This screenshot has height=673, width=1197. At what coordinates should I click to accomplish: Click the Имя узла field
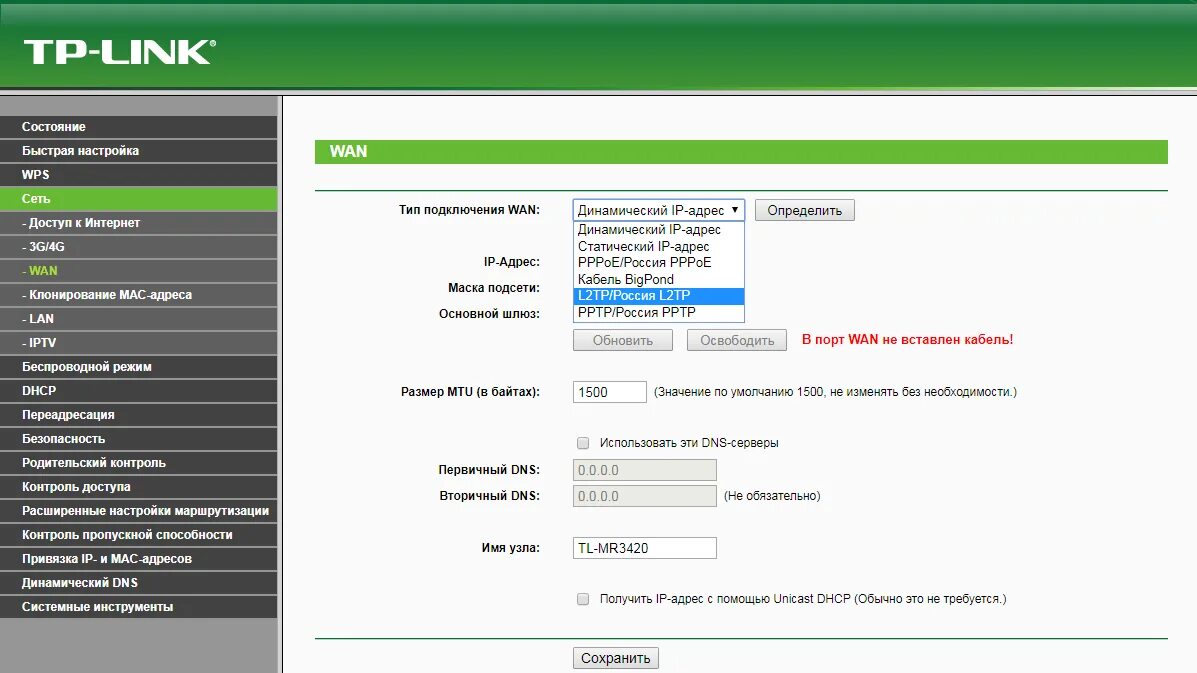click(644, 548)
